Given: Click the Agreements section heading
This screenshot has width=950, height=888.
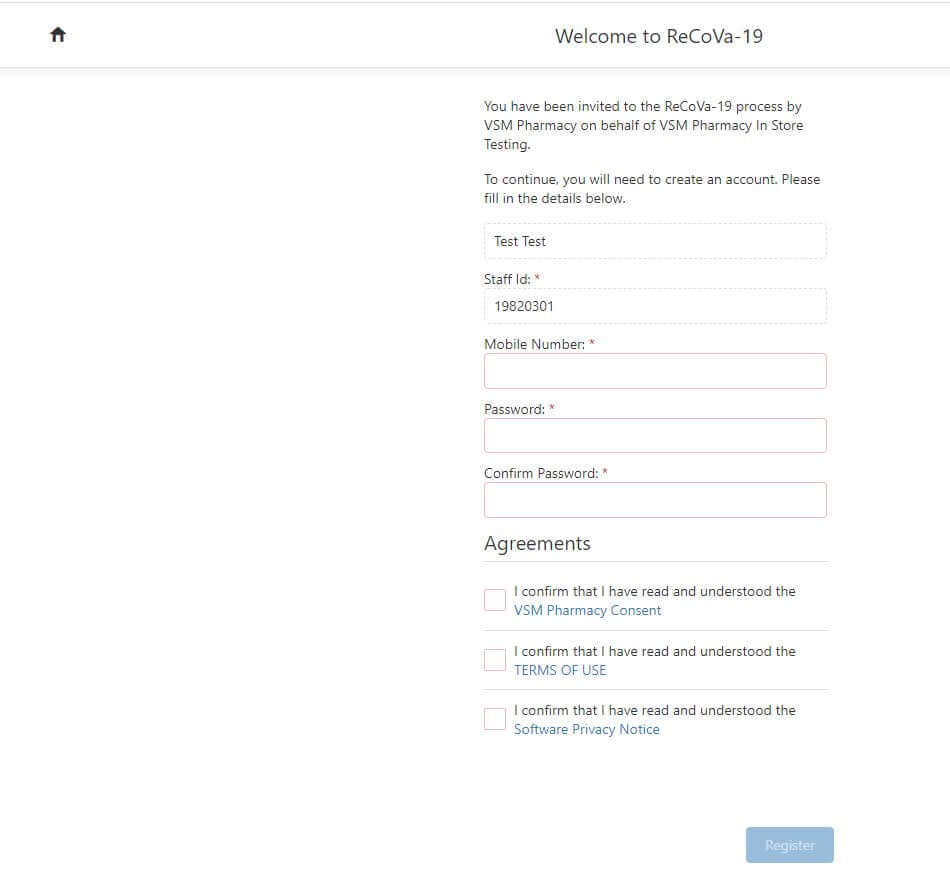Looking at the screenshot, I should click(x=537, y=543).
